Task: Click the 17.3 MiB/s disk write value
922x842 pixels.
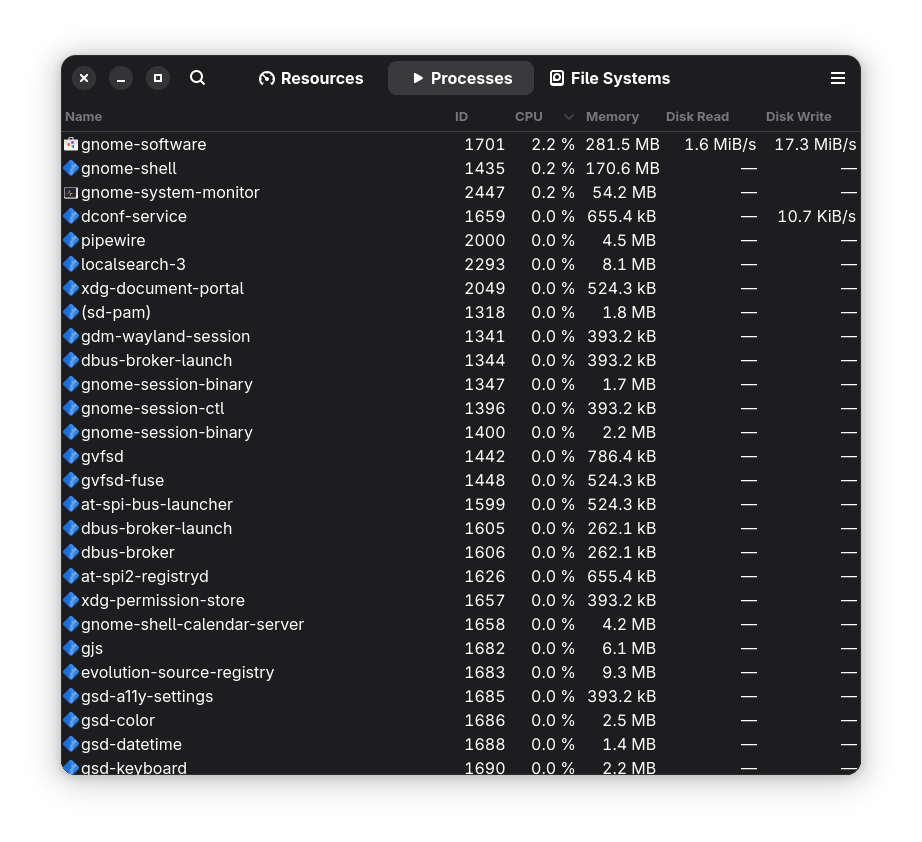Action: pyautogui.click(x=815, y=144)
